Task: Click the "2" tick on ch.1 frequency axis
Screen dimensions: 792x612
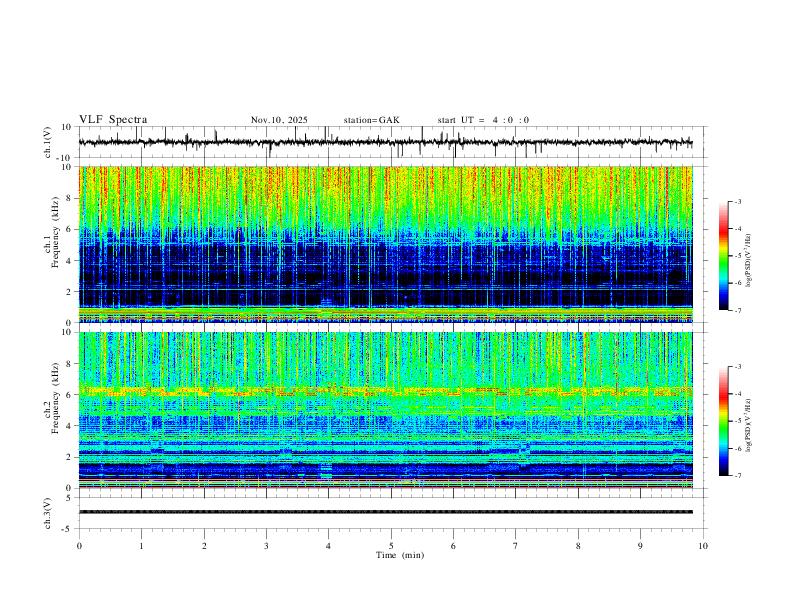Action: coord(69,292)
